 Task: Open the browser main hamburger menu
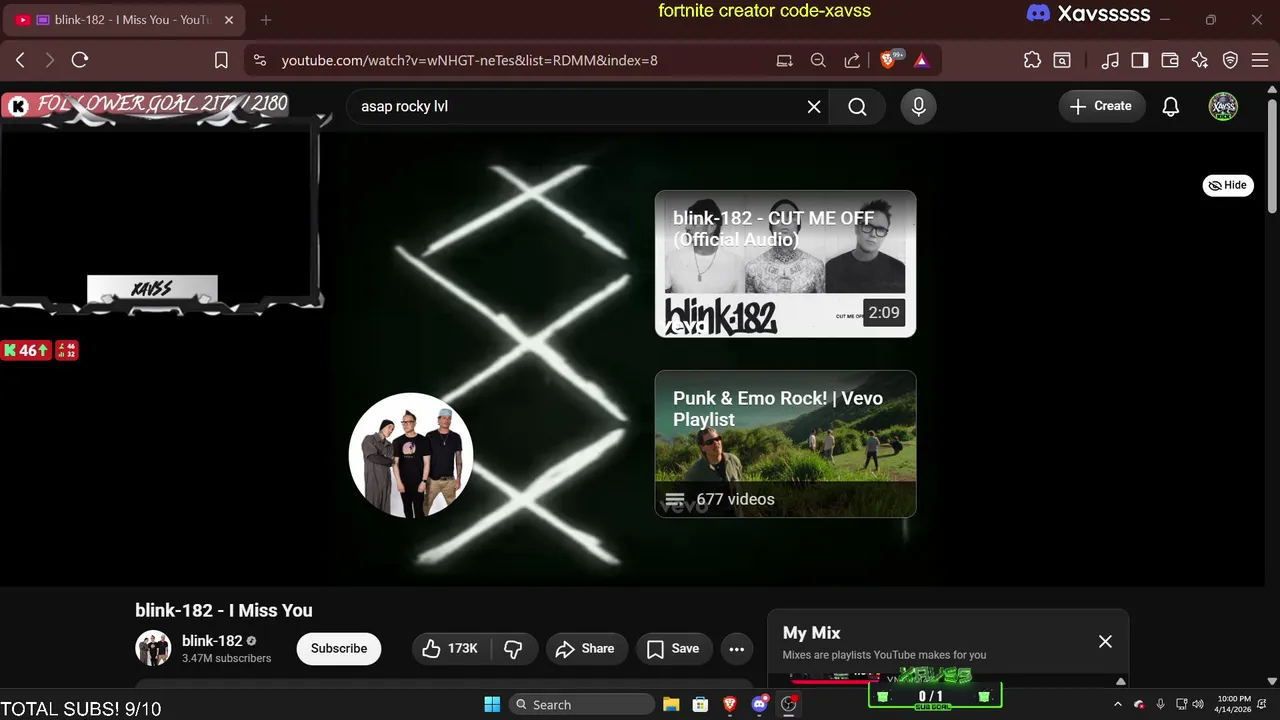(x=1258, y=60)
